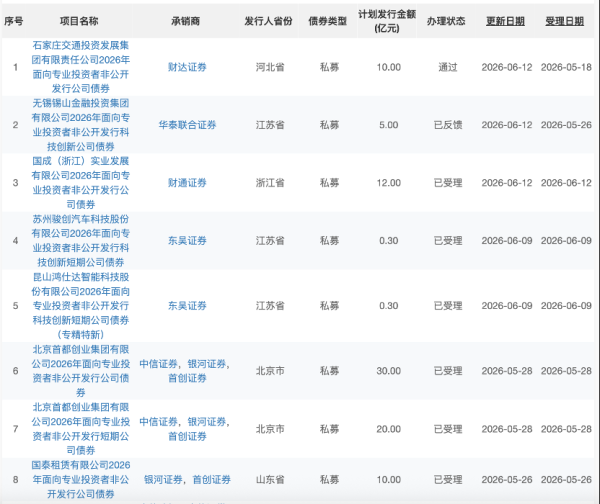
Task: Click underwriter 东吴证券 in row 5
Action: [187, 306]
